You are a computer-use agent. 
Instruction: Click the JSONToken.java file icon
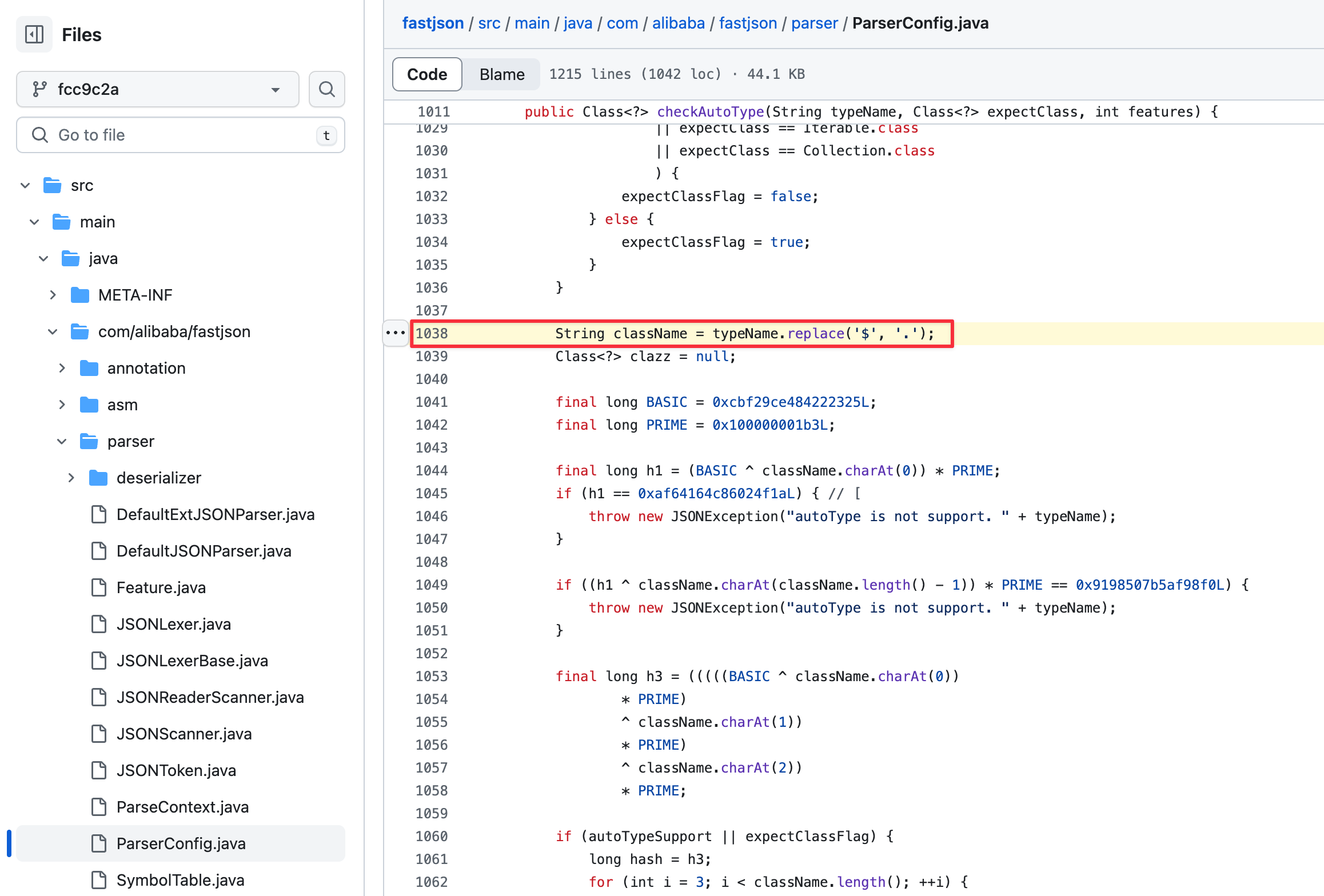point(99,770)
